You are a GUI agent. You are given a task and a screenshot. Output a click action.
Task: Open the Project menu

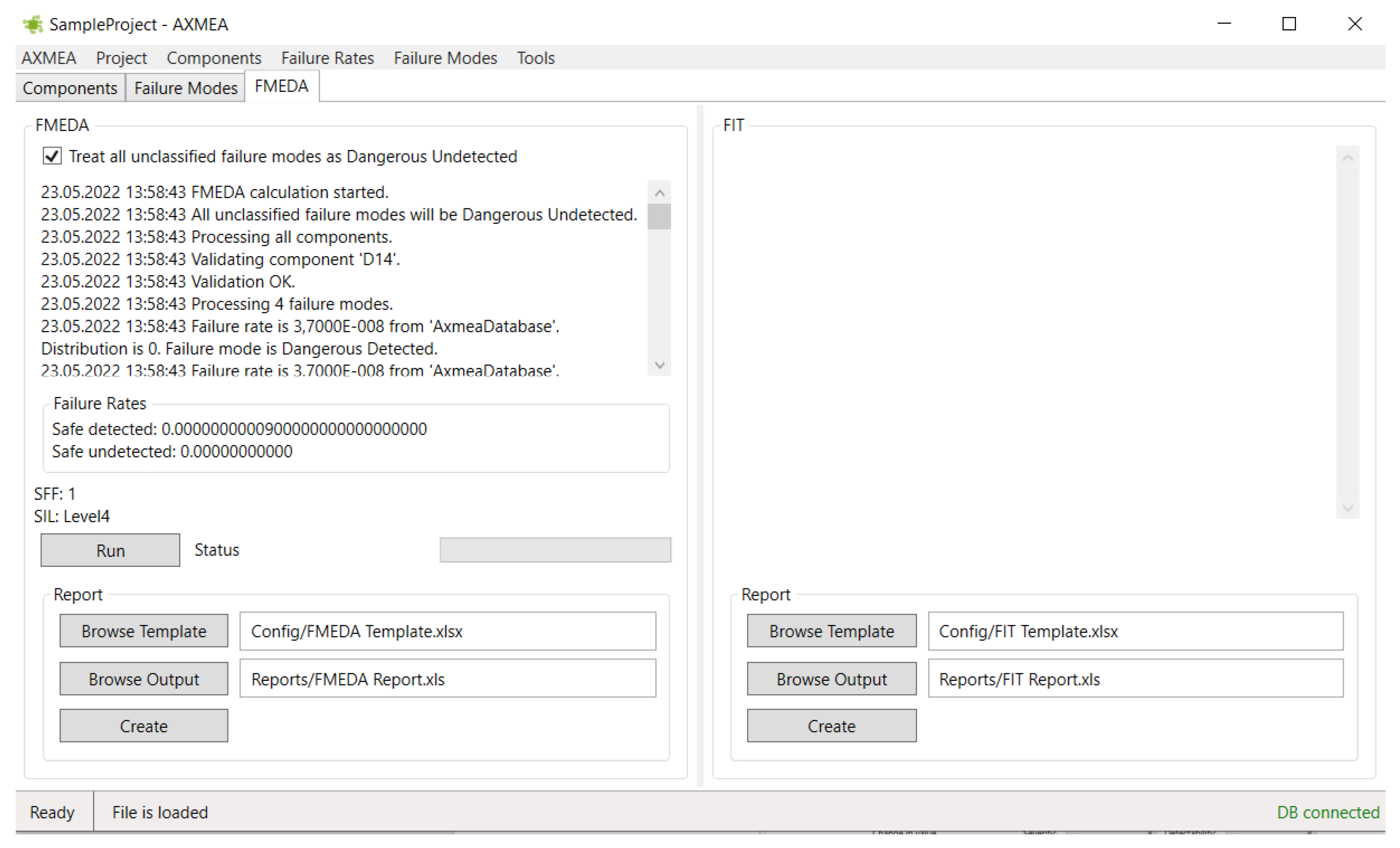click(x=121, y=58)
